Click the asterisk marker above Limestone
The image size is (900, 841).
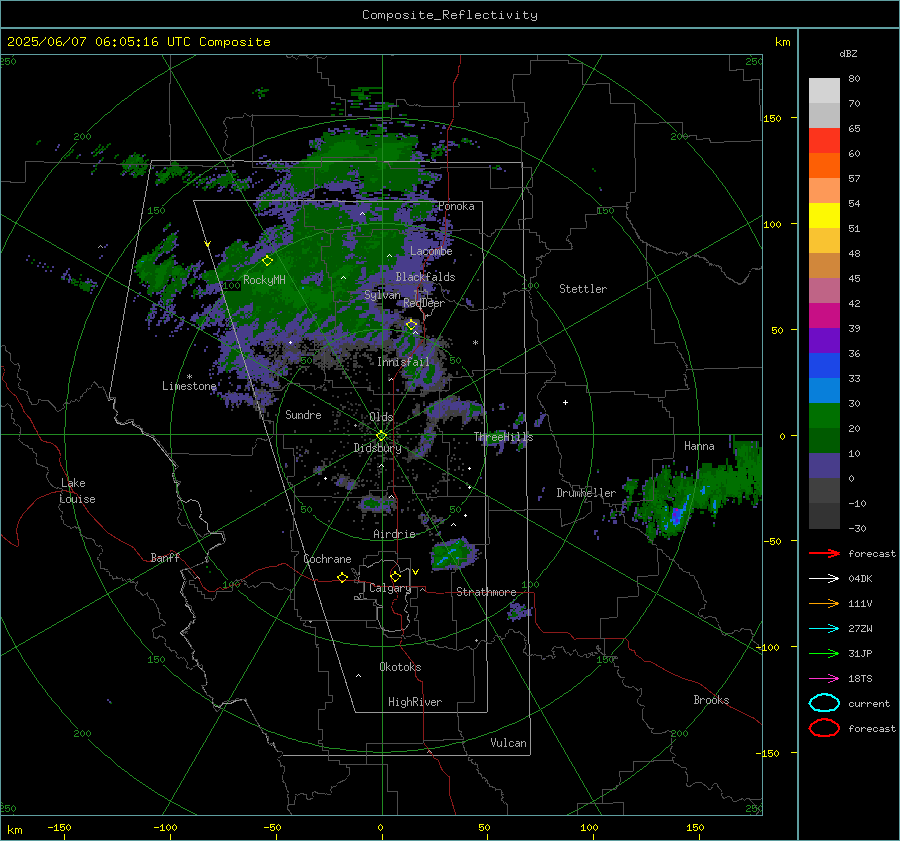click(189, 377)
